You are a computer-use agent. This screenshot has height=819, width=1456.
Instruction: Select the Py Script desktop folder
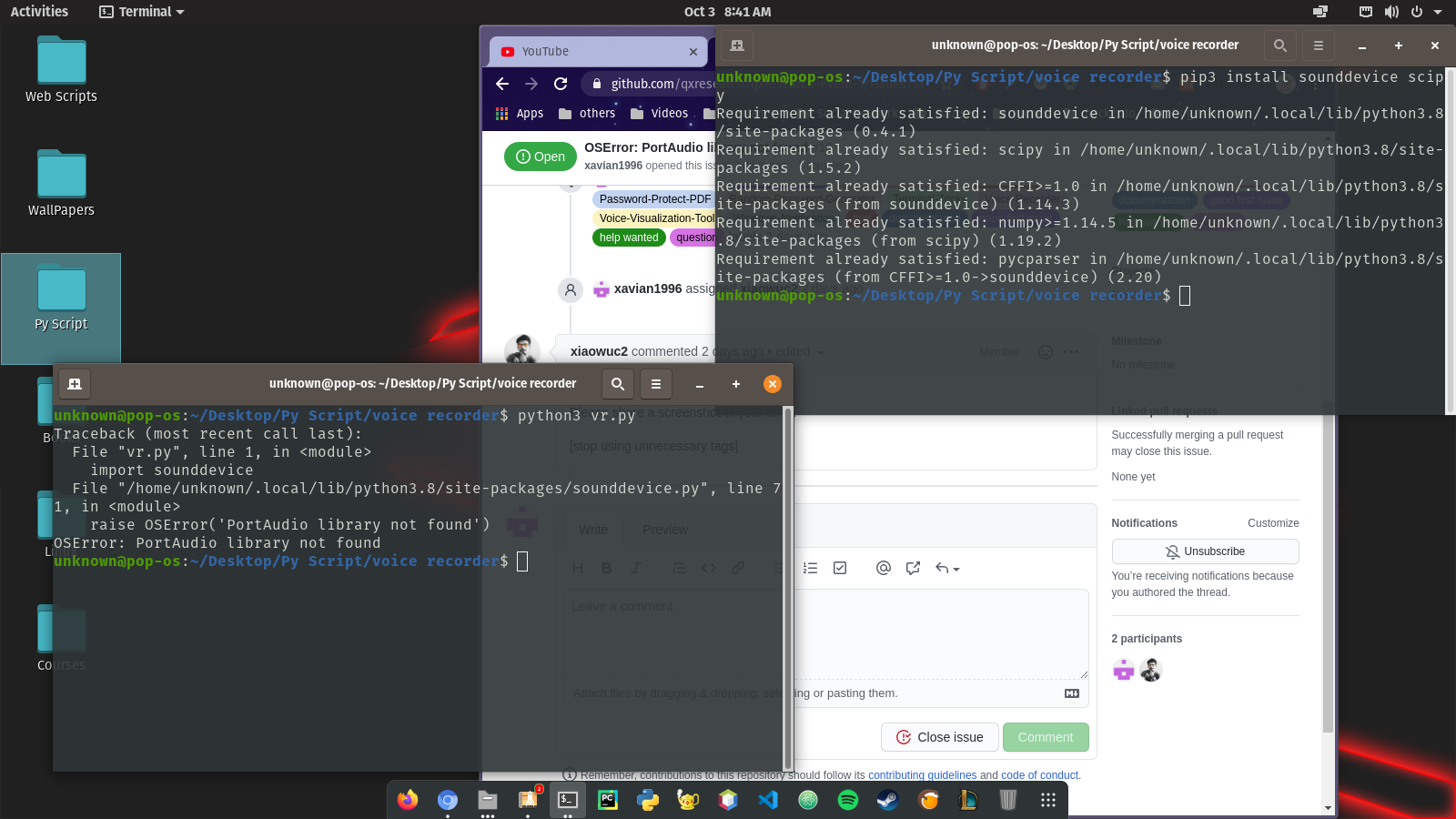click(x=61, y=308)
